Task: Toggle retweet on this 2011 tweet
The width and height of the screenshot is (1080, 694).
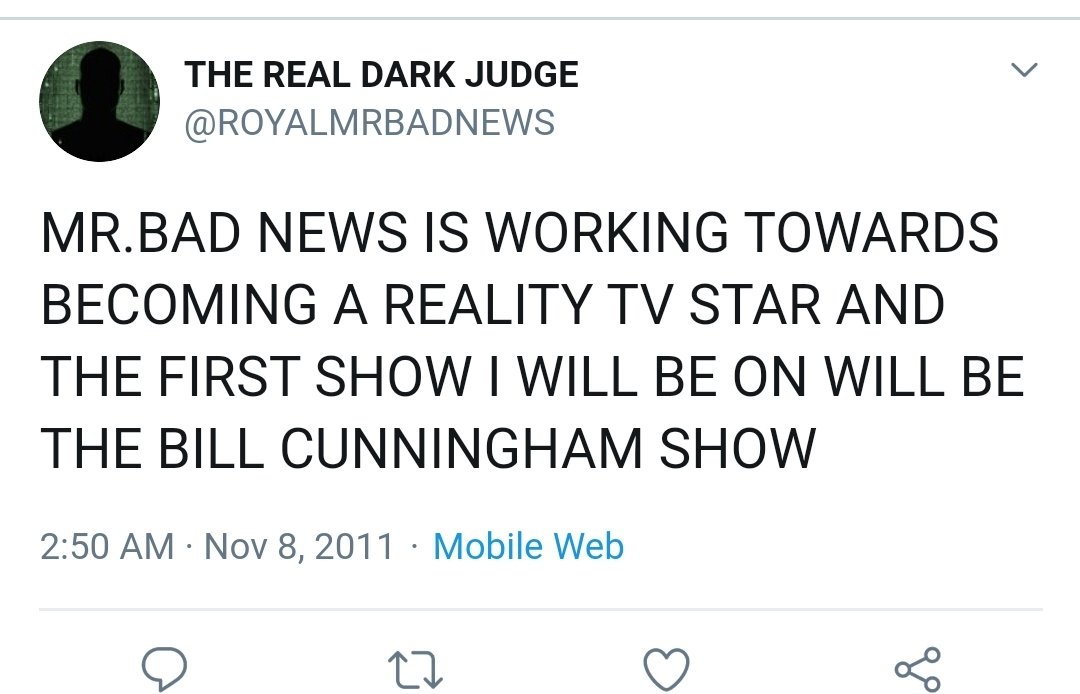Action: [415, 670]
